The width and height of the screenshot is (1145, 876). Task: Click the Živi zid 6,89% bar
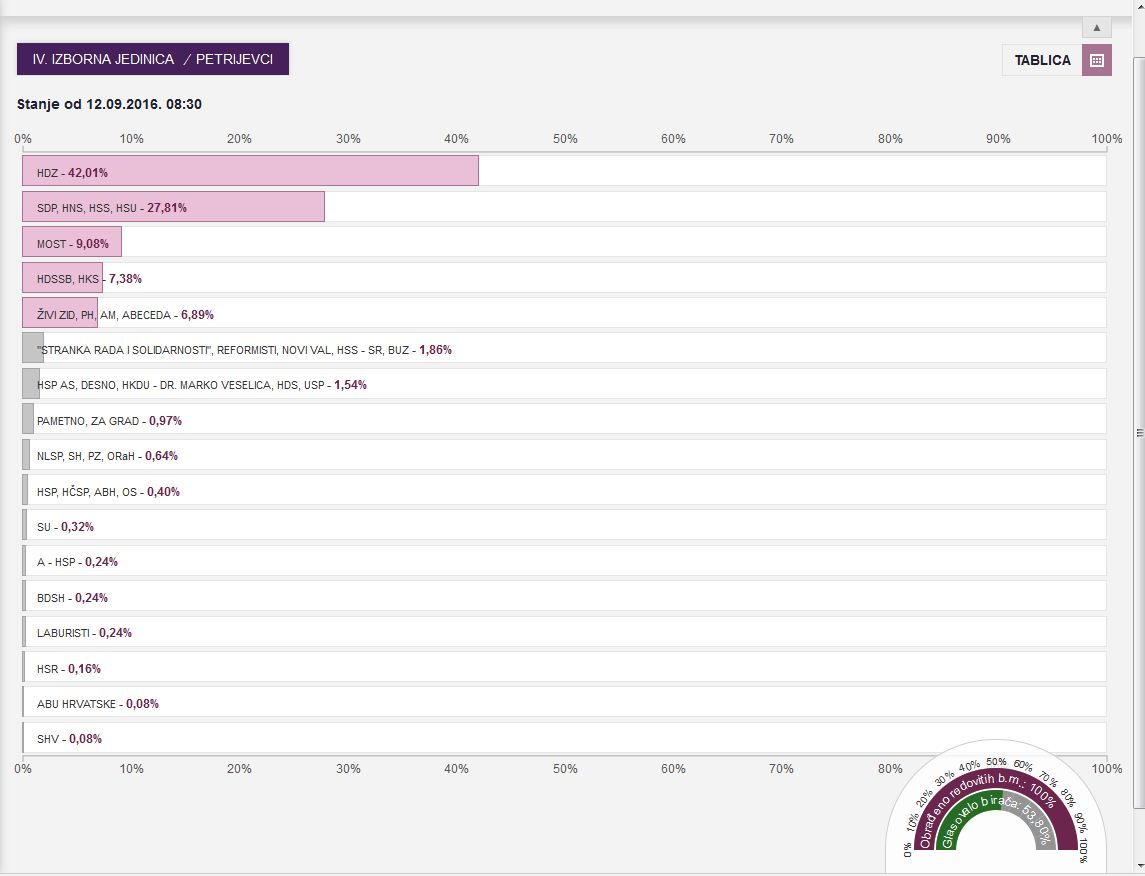[x=60, y=314]
